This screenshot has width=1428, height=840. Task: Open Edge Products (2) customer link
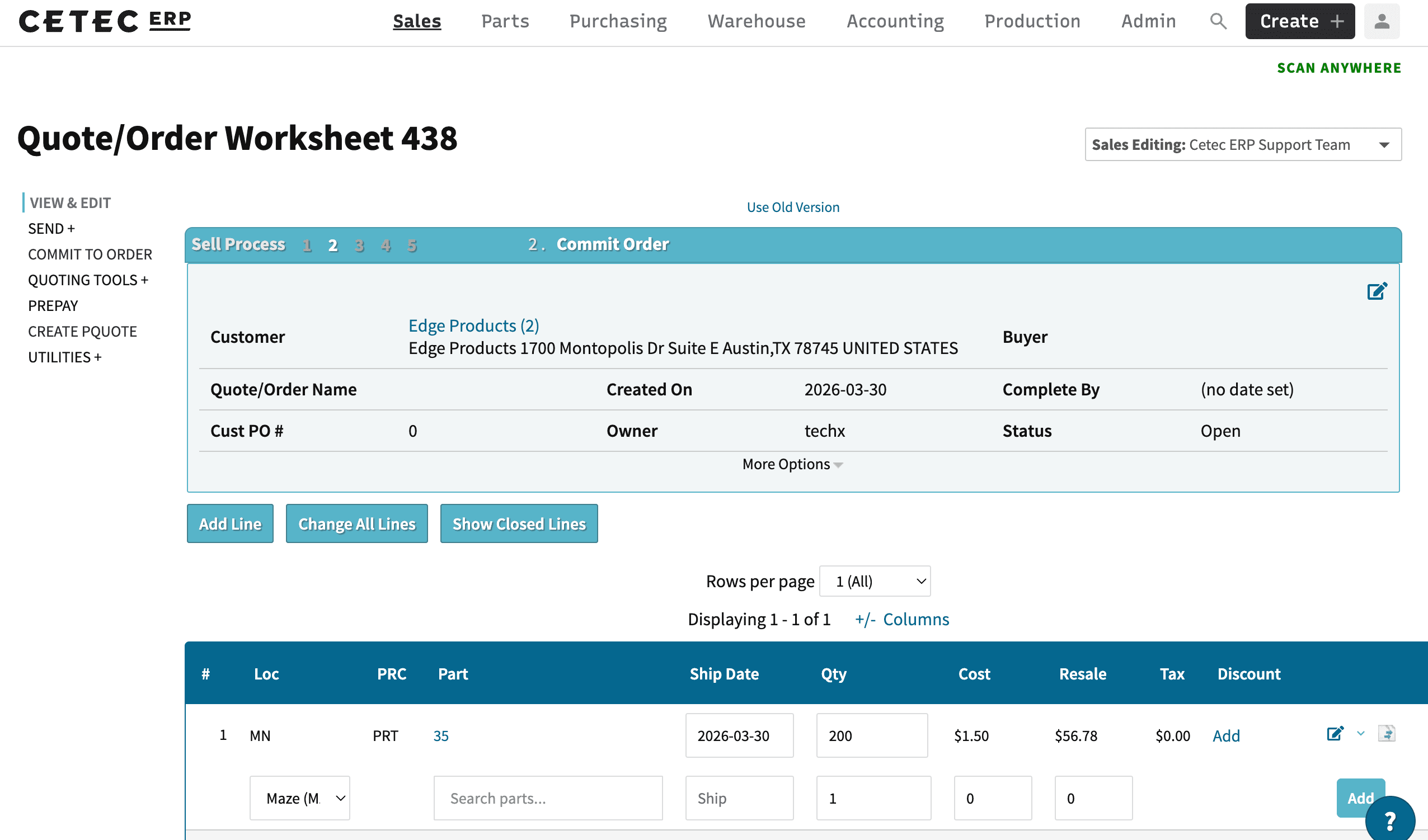pos(473,325)
